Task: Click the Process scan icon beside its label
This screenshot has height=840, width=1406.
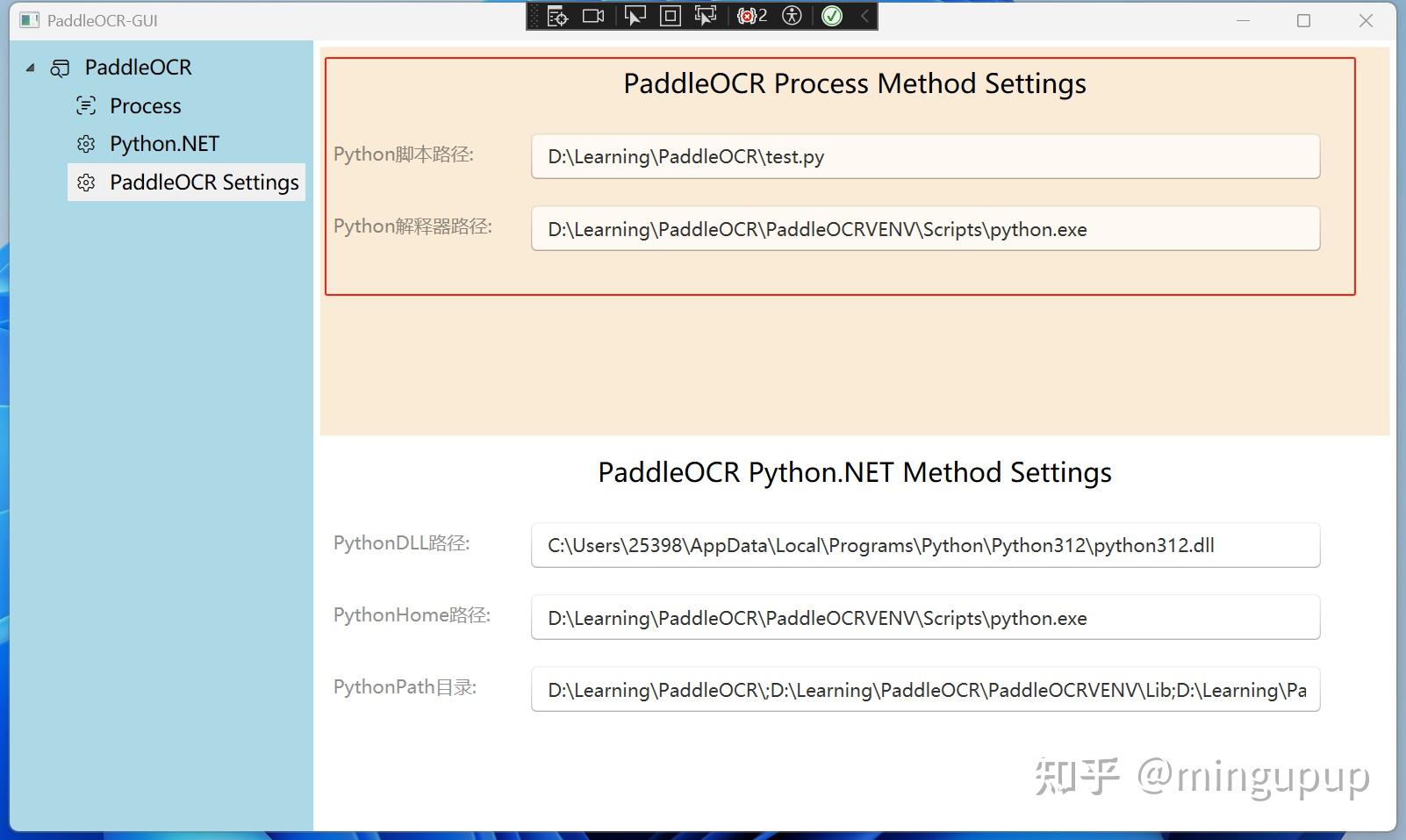Action: click(x=85, y=104)
